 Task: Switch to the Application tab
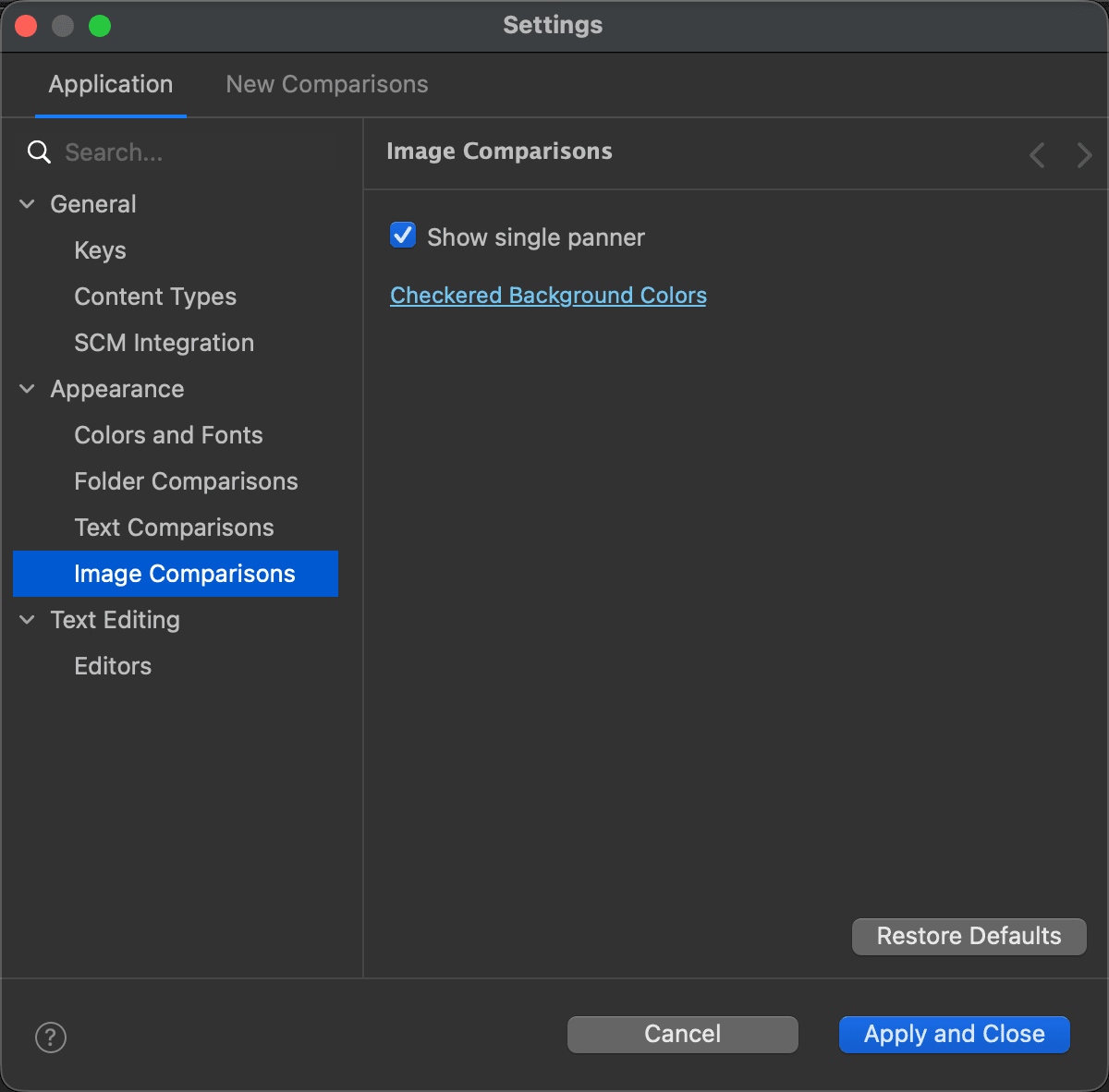point(111,84)
